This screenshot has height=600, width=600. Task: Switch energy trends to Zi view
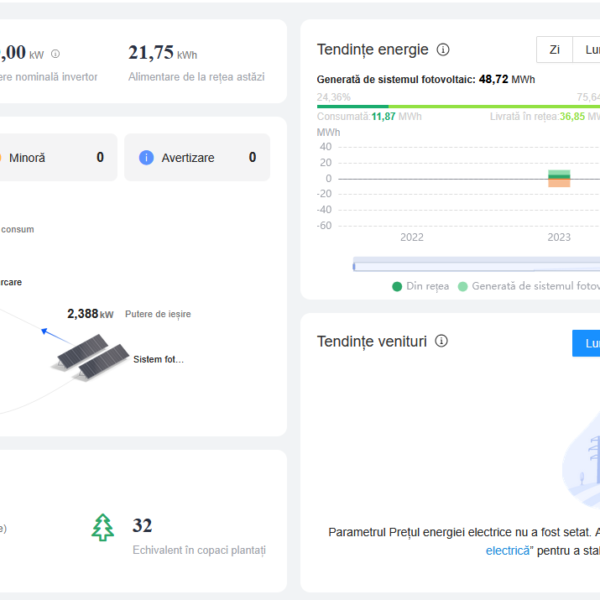click(x=554, y=50)
